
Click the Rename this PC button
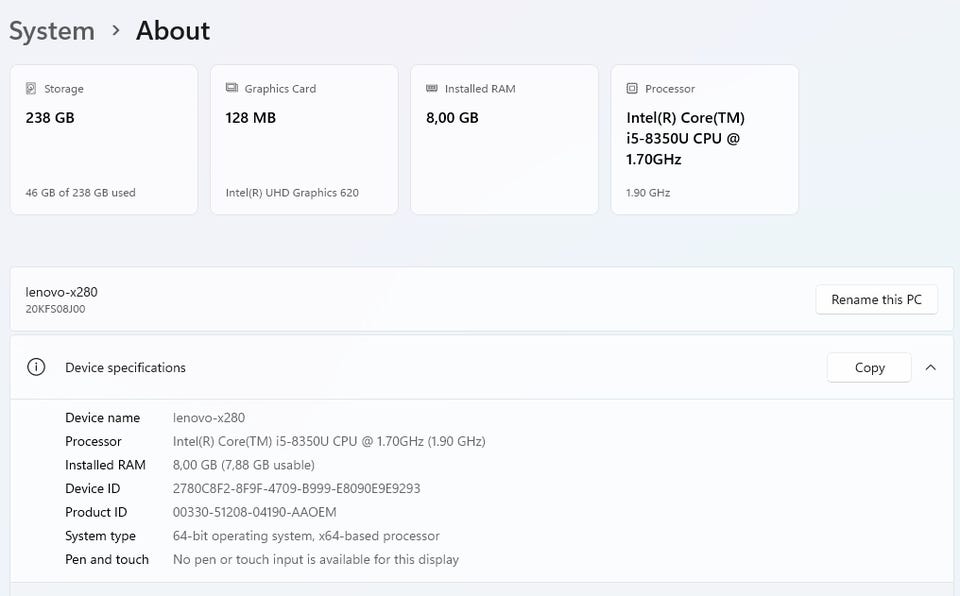point(876,299)
